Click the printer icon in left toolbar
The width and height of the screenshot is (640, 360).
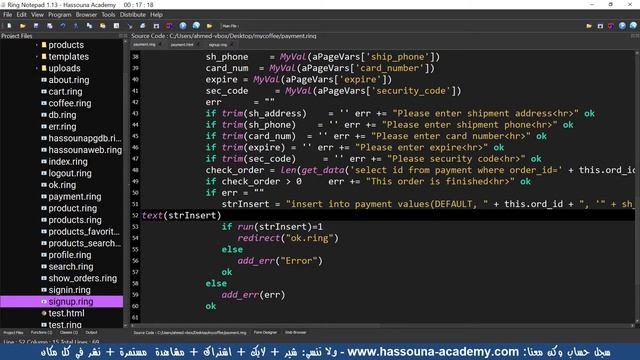143,26
